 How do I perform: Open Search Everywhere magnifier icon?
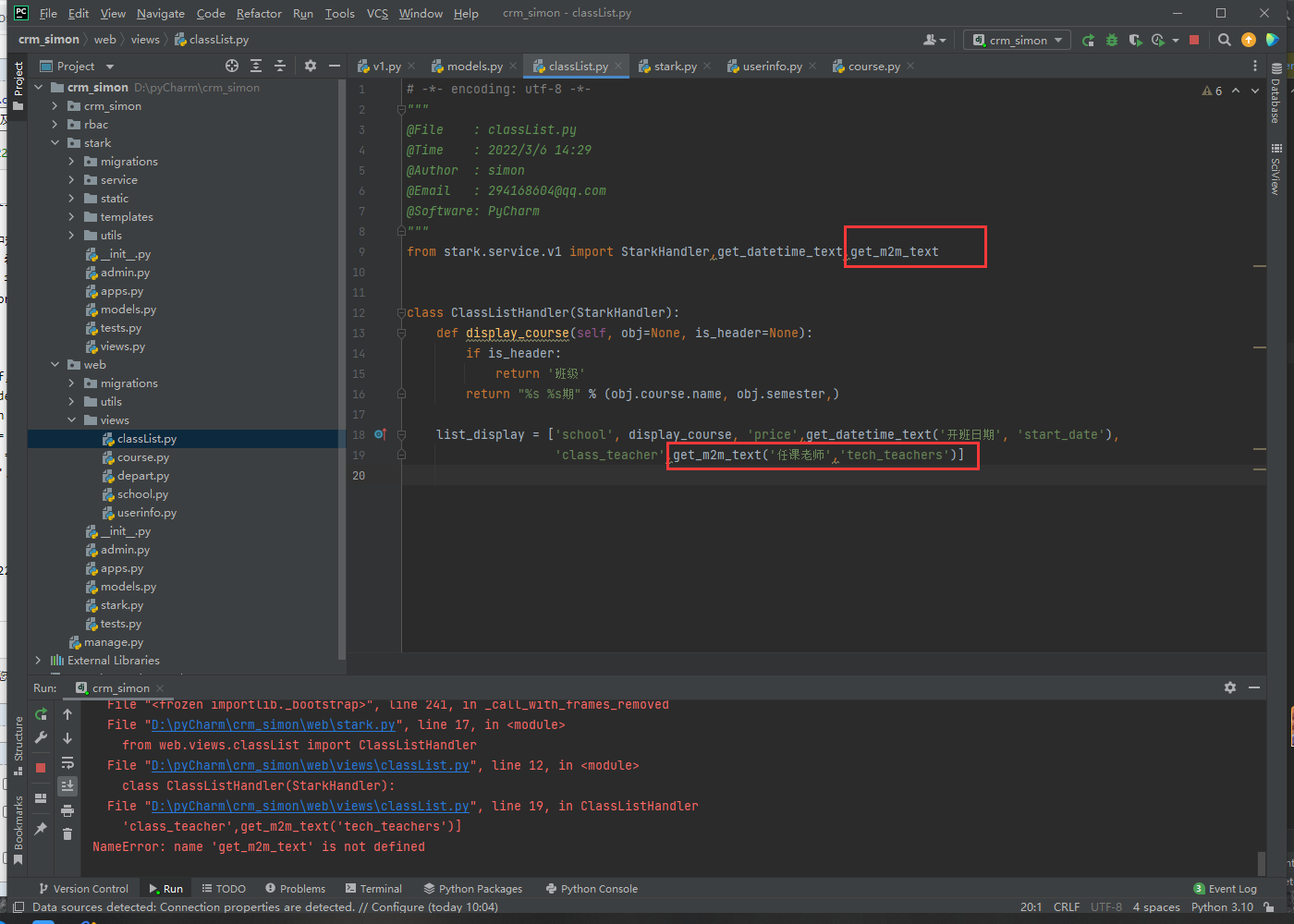coord(1225,40)
